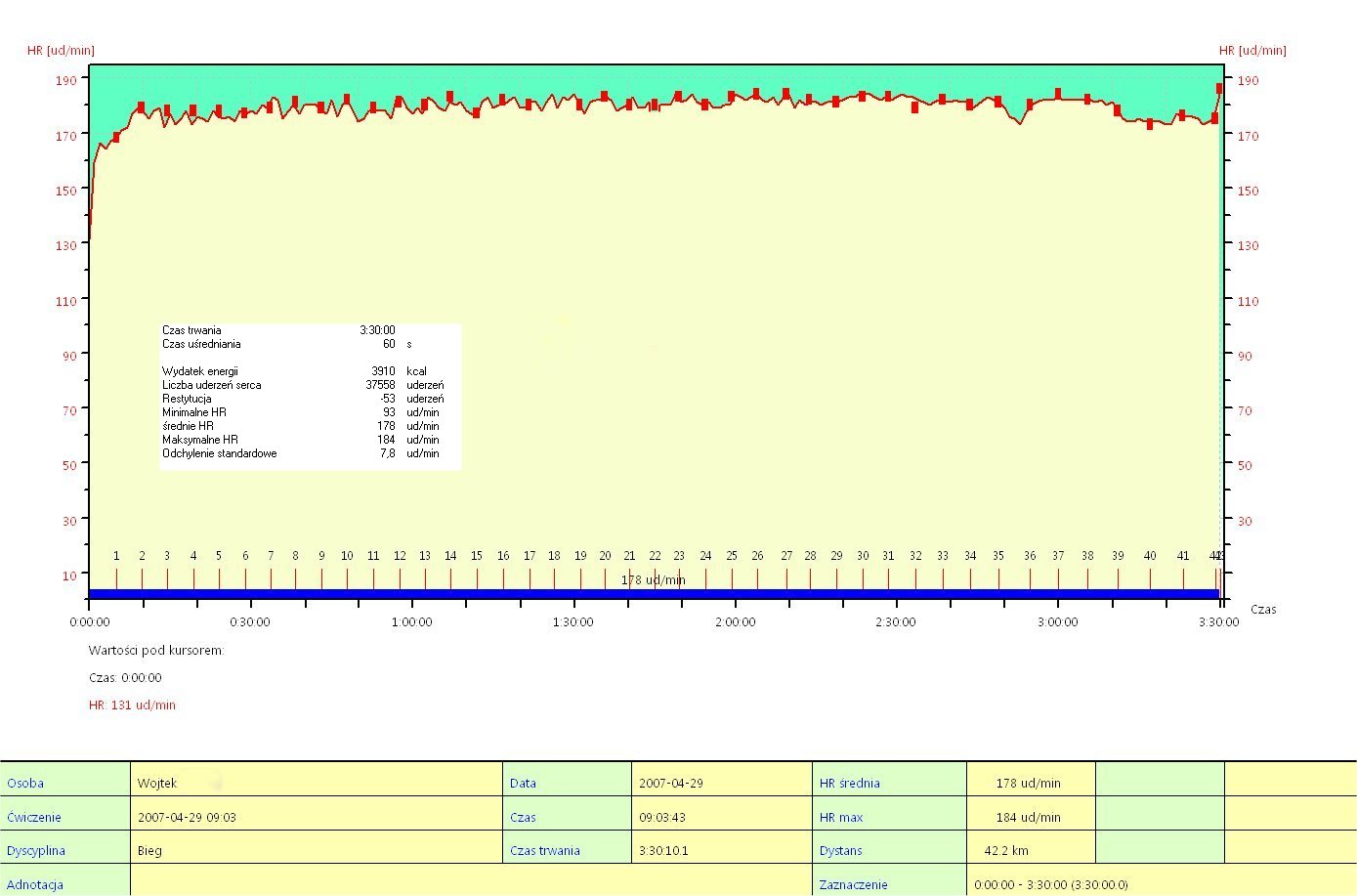Click the blue average HR bar
Screen dimensions: 1357x896
pyautogui.click(x=653, y=594)
